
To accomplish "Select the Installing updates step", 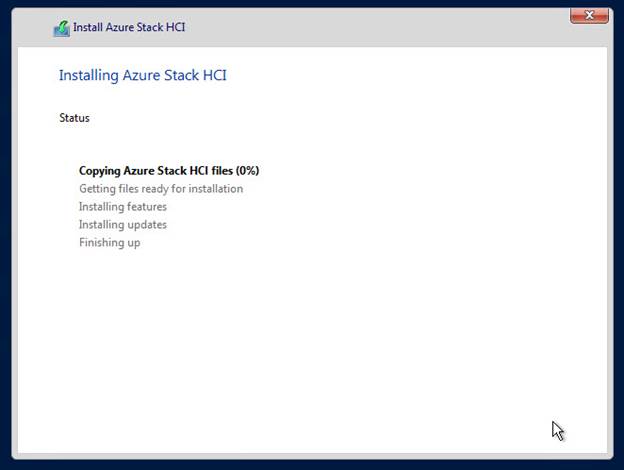I will [x=123, y=224].
